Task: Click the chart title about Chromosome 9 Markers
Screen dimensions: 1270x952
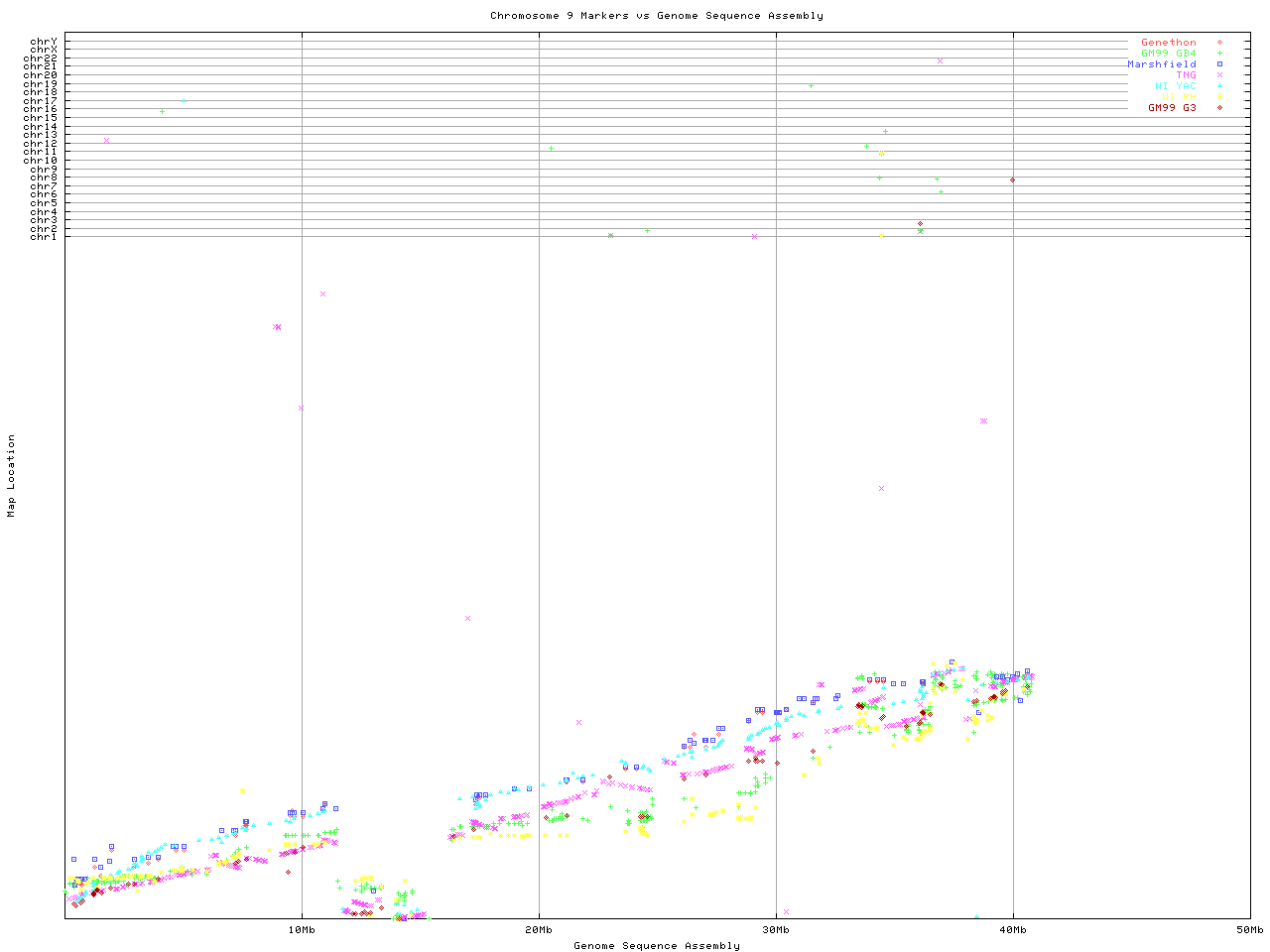Action: (x=656, y=16)
